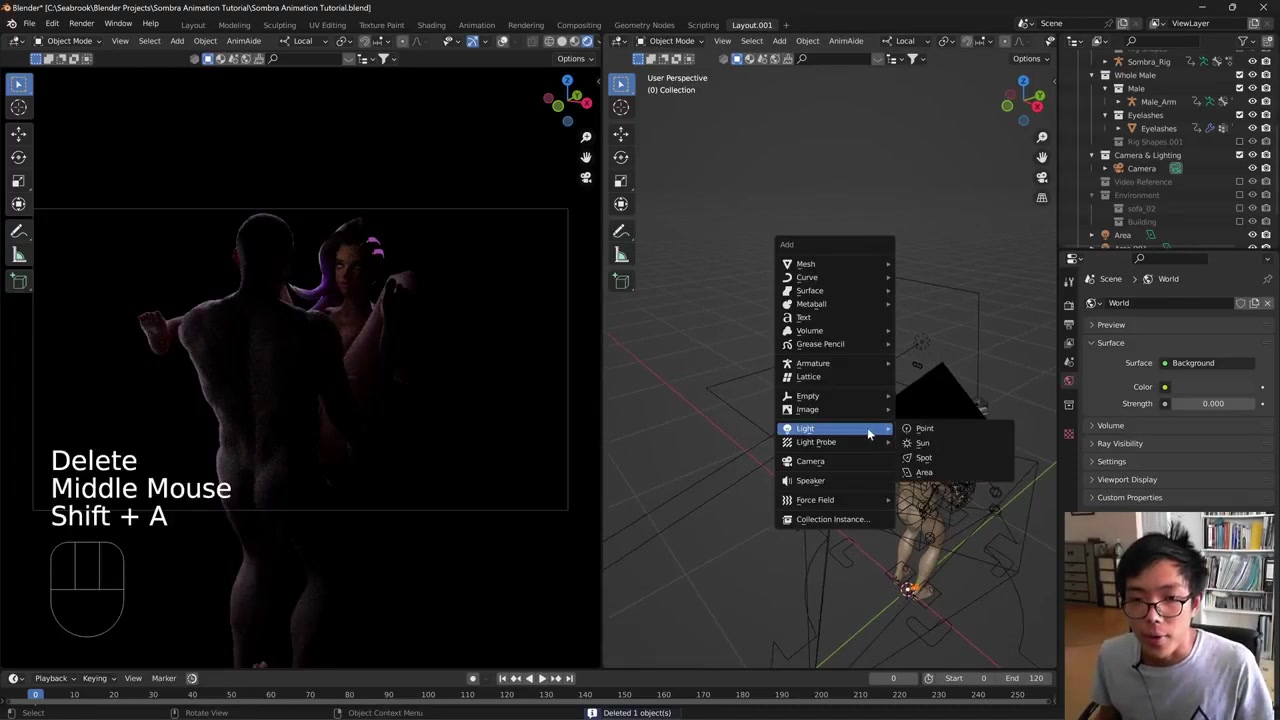Select the Move tool in right viewport
Image resolution: width=1280 pixels, height=720 pixels.
(x=621, y=133)
